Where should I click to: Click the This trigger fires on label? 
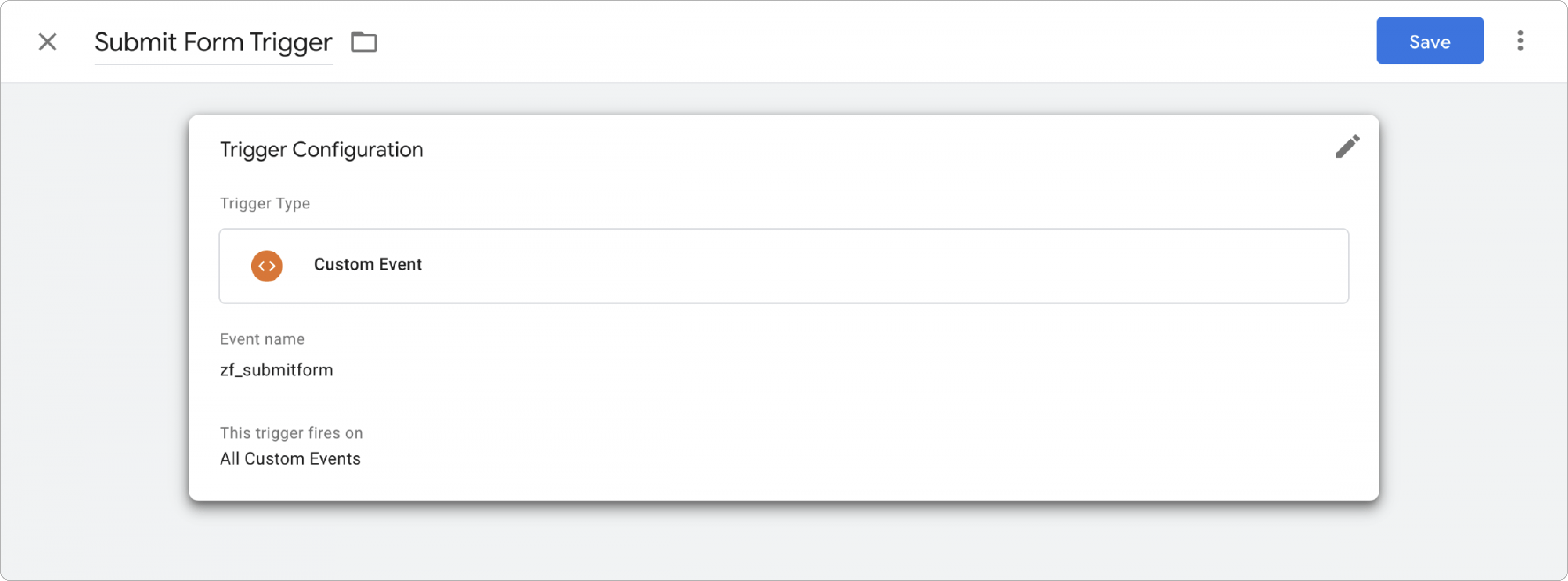[291, 432]
